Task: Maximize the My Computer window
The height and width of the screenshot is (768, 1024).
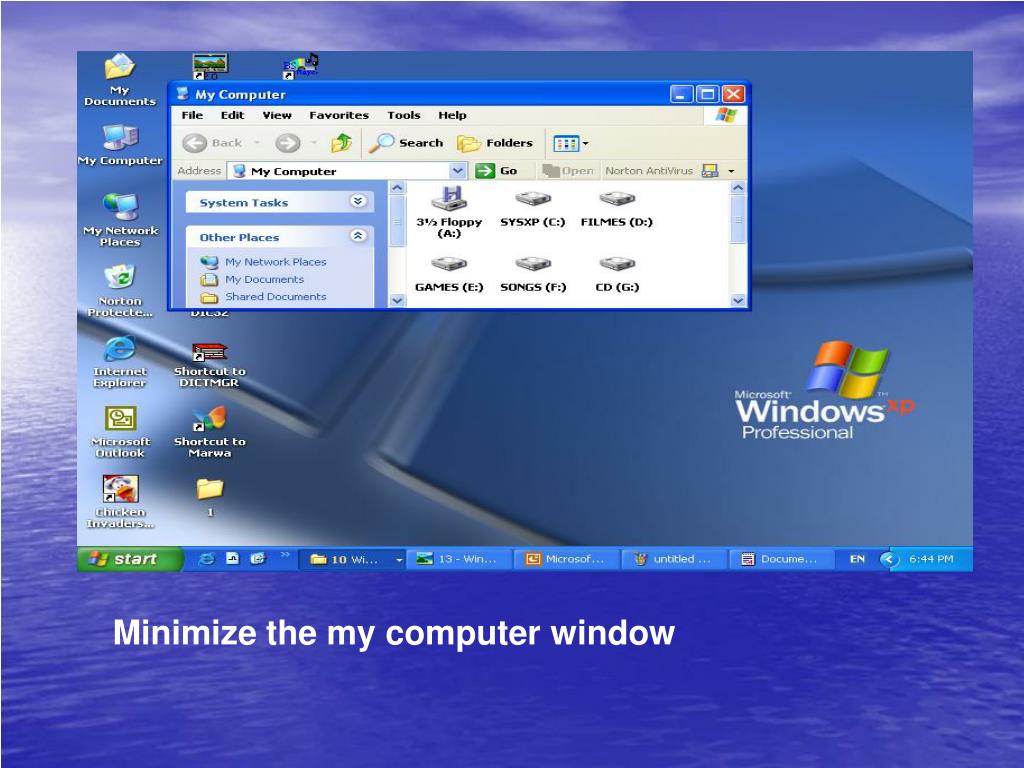Action: 707,94
